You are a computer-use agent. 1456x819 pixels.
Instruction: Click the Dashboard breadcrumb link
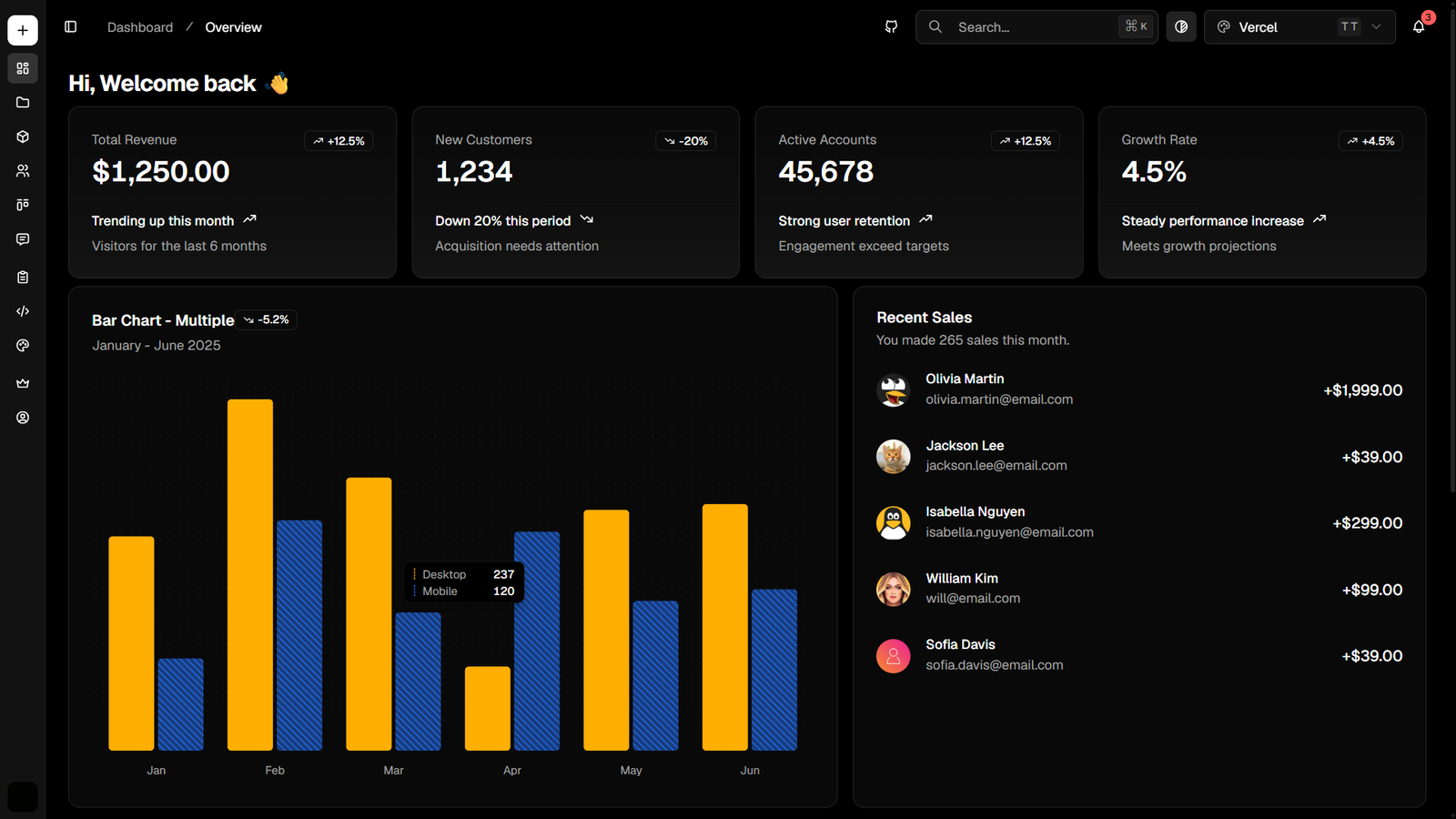(140, 27)
